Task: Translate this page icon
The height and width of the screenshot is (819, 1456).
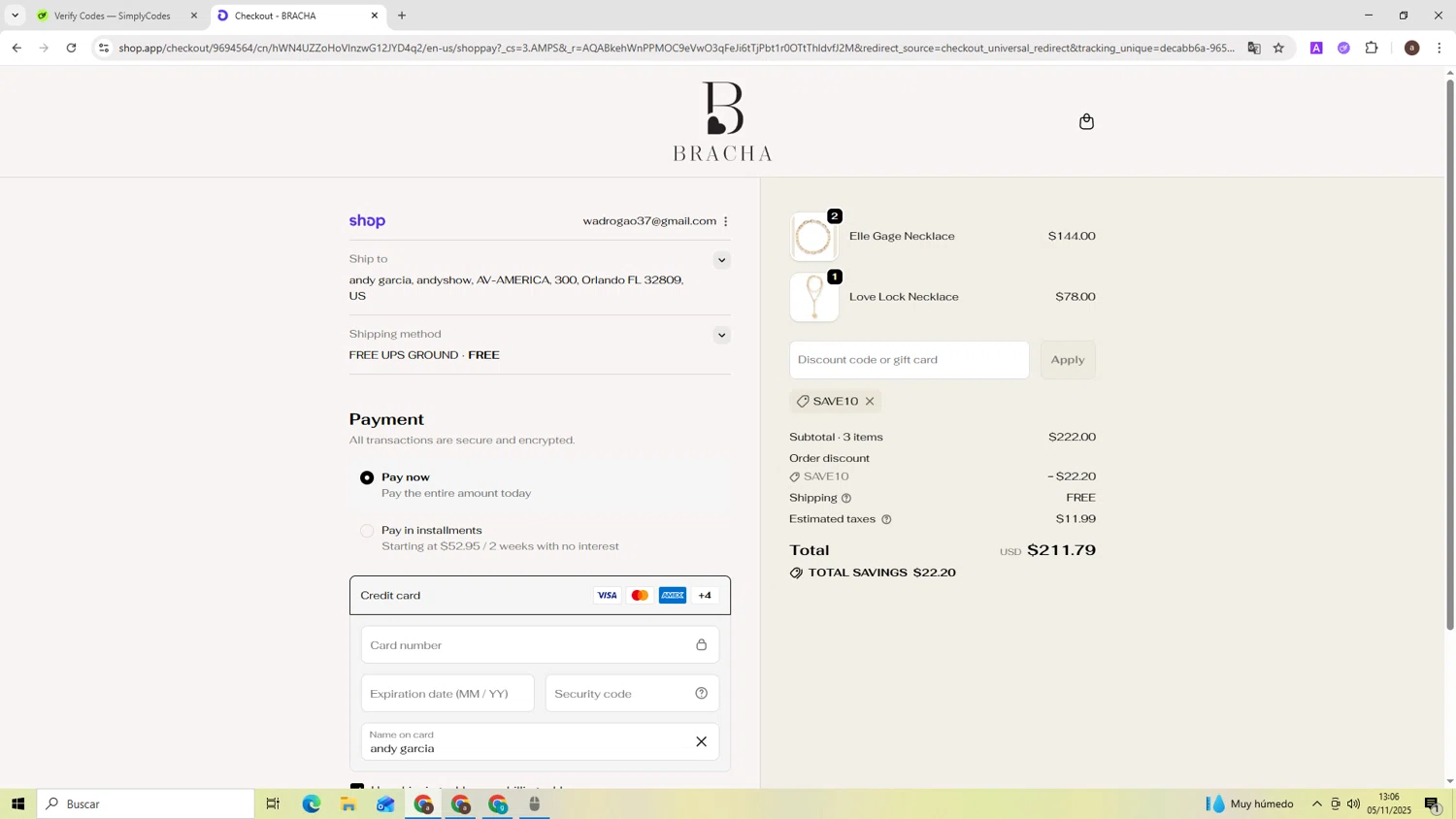Action: pos(1254,48)
